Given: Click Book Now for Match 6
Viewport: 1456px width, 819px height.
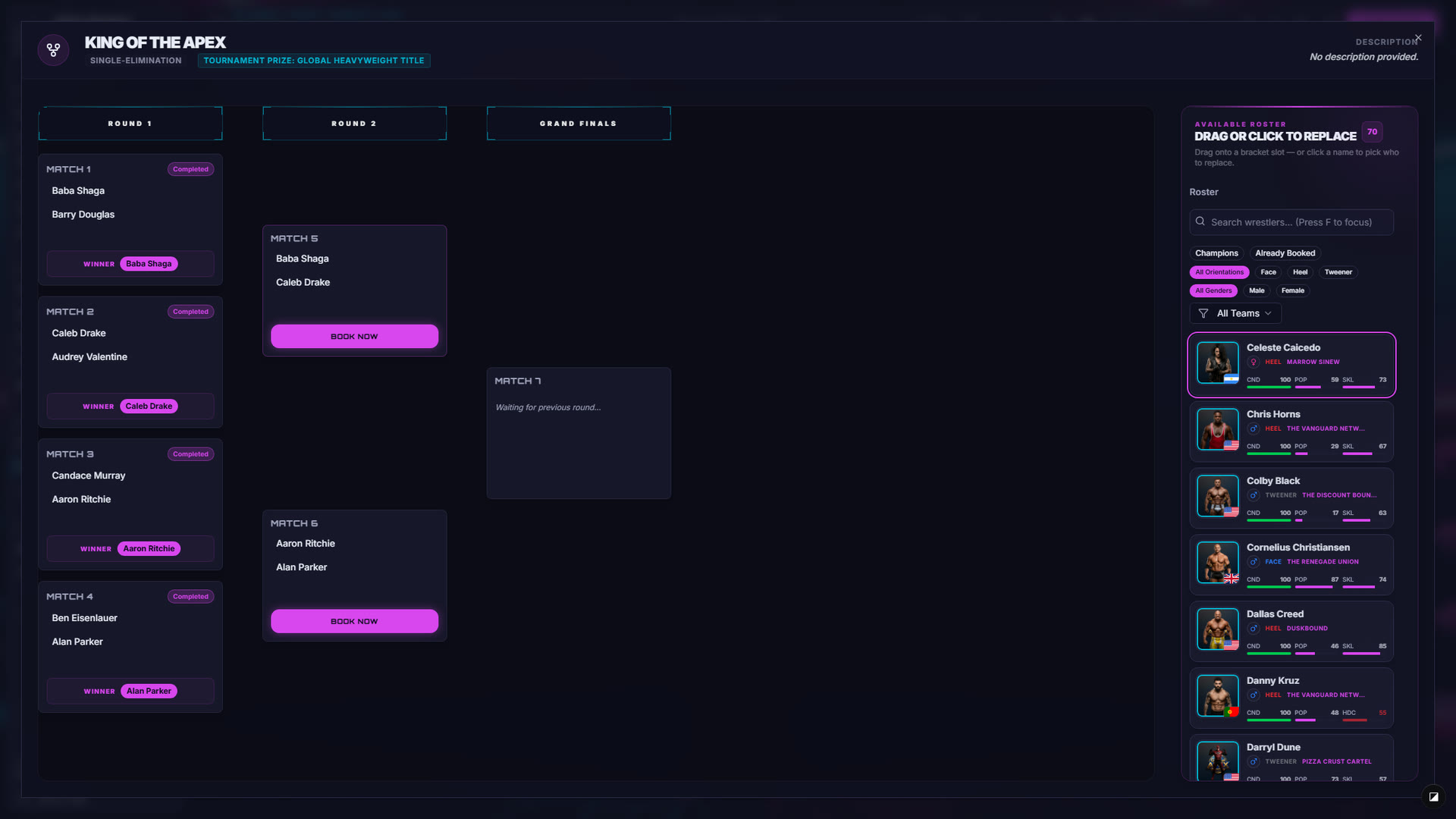Looking at the screenshot, I should 354,621.
